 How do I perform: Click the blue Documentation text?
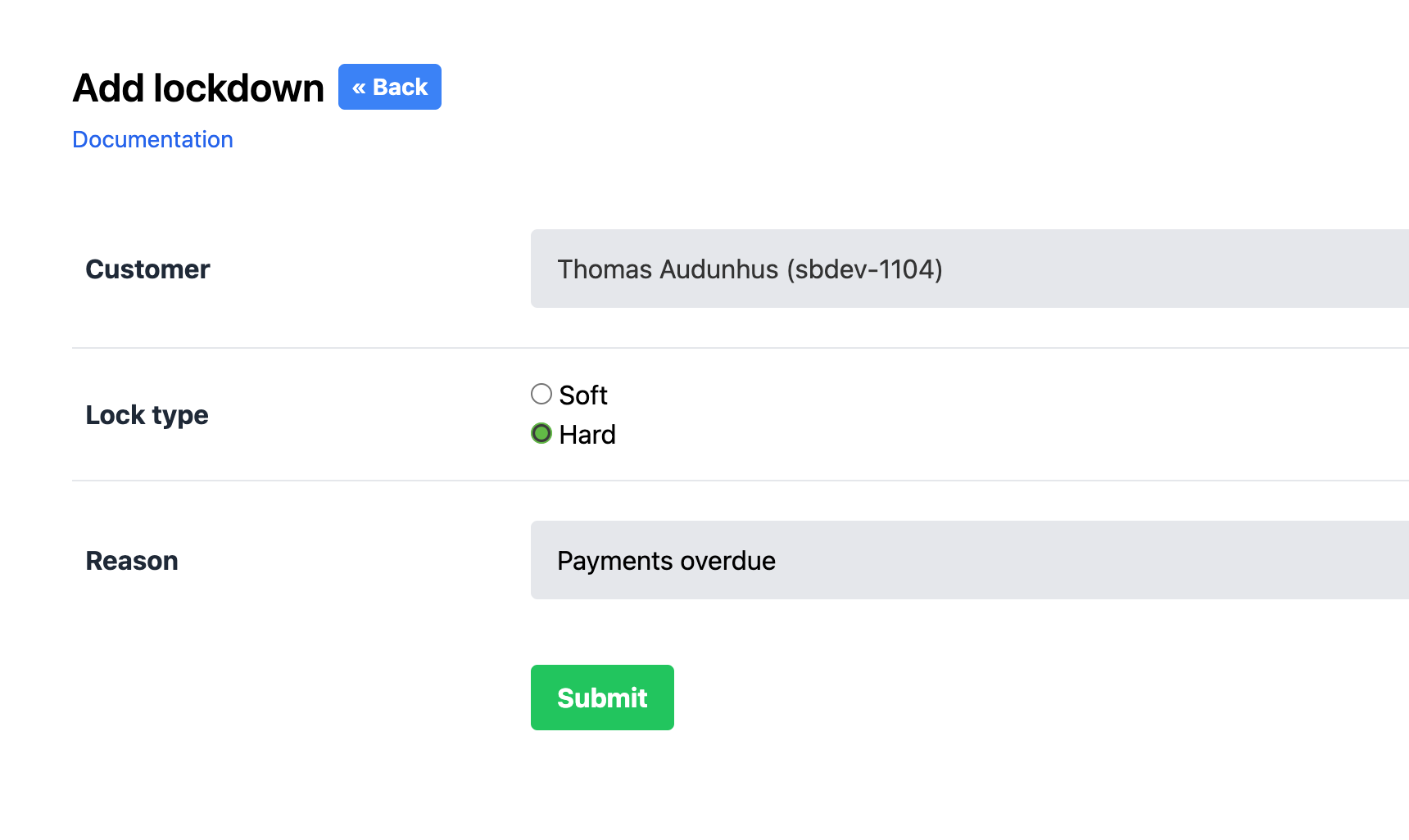coord(152,139)
